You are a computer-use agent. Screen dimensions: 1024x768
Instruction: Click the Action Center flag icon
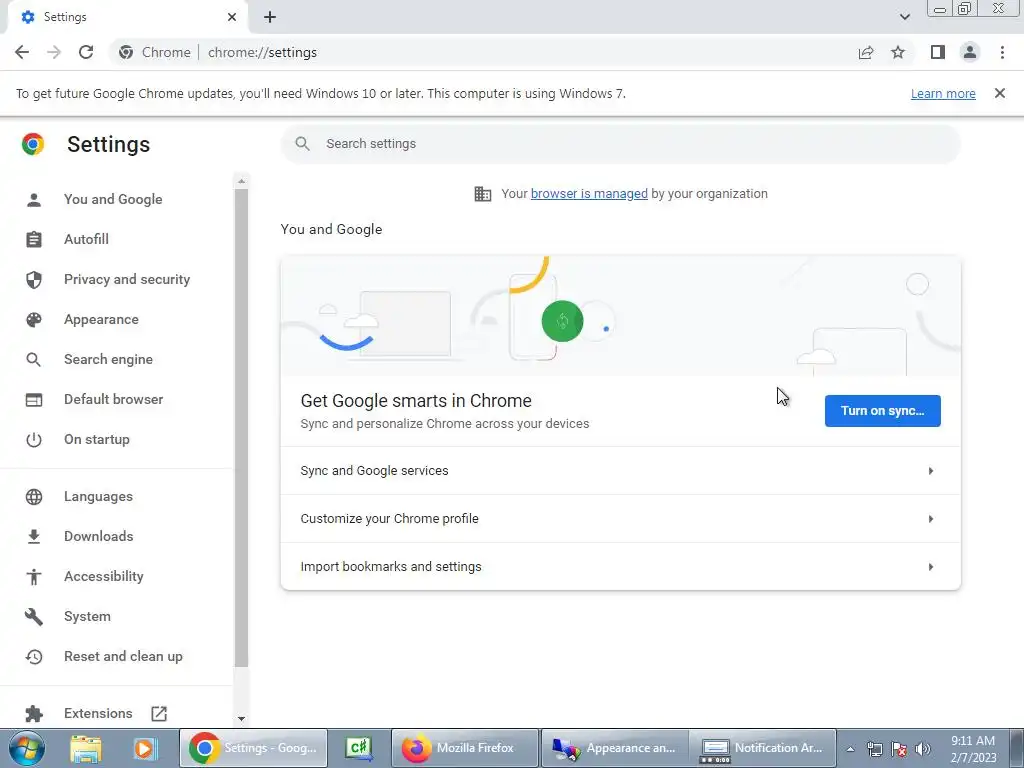pyautogui.click(x=899, y=749)
